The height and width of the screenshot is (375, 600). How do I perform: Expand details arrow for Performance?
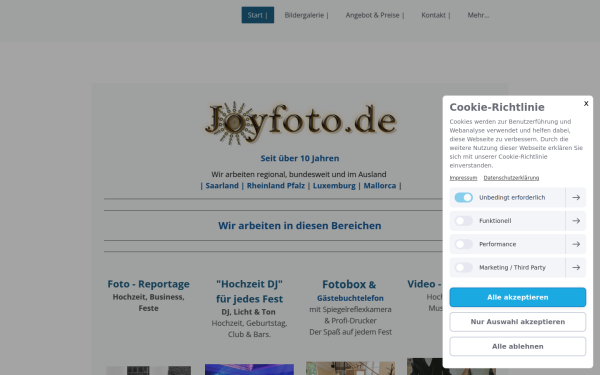(576, 244)
